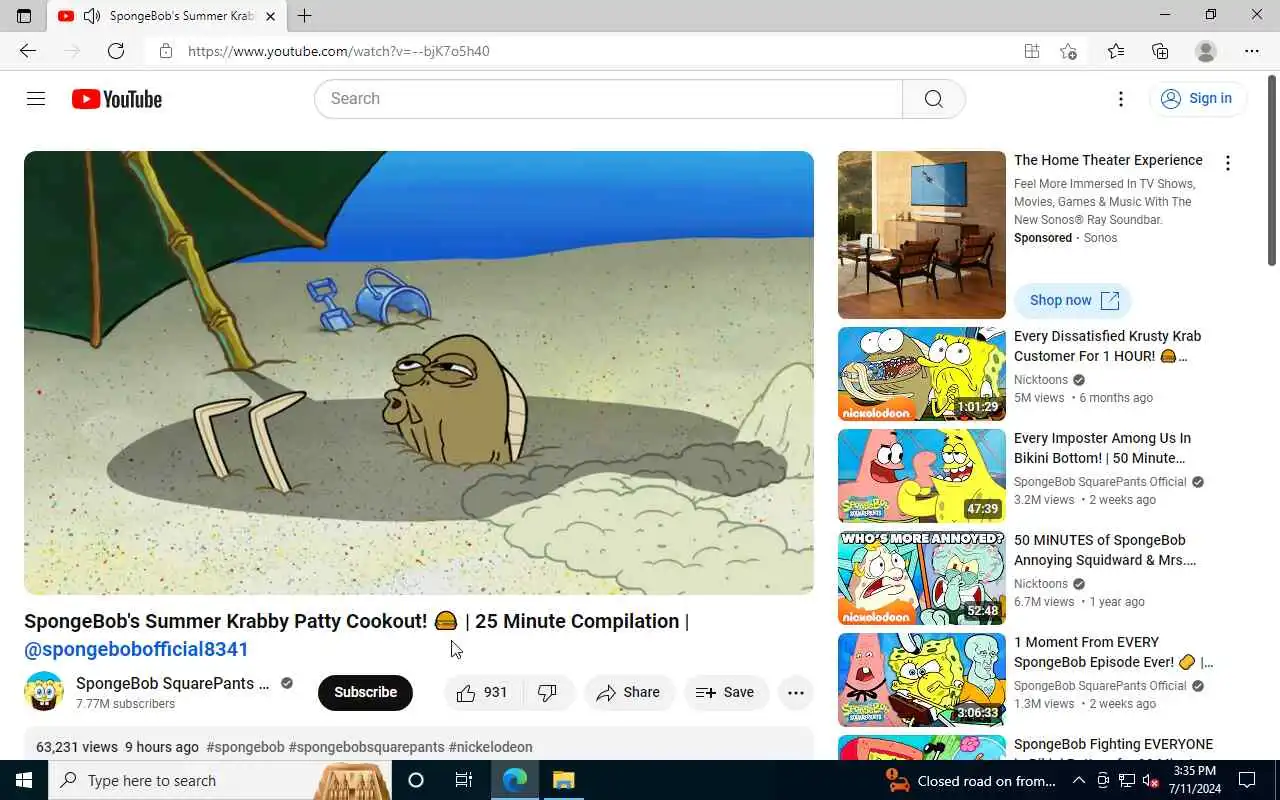Close the SpongeBob's Summer Krabby tab
The width and height of the screenshot is (1280, 800).
pos(270,16)
